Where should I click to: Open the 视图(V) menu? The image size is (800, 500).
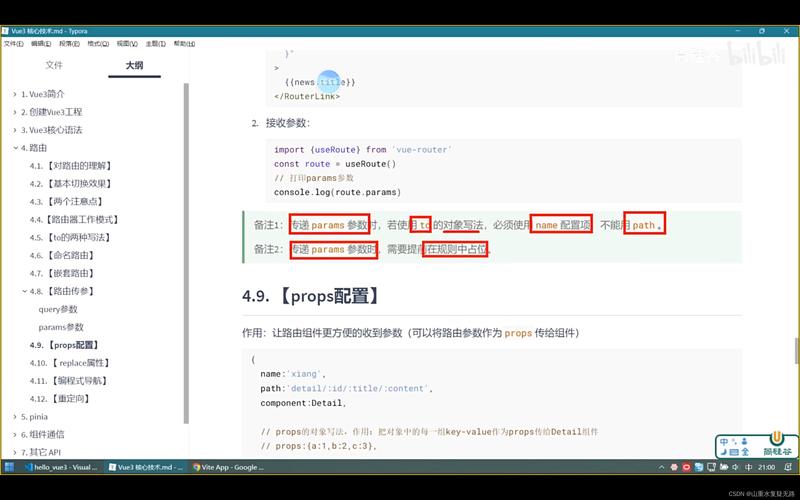(x=127, y=44)
